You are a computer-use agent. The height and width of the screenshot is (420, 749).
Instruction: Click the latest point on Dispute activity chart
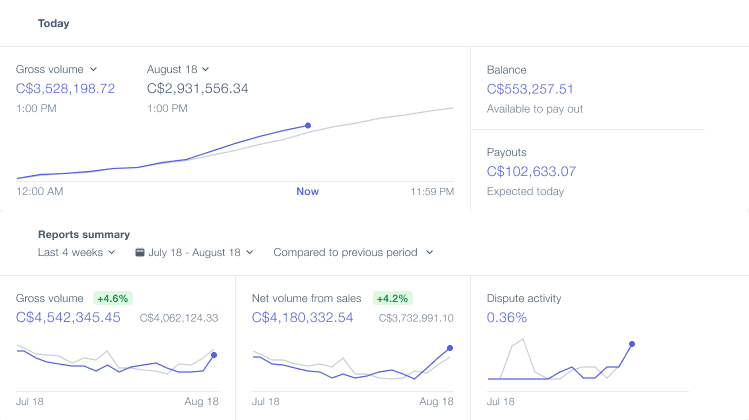click(632, 344)
